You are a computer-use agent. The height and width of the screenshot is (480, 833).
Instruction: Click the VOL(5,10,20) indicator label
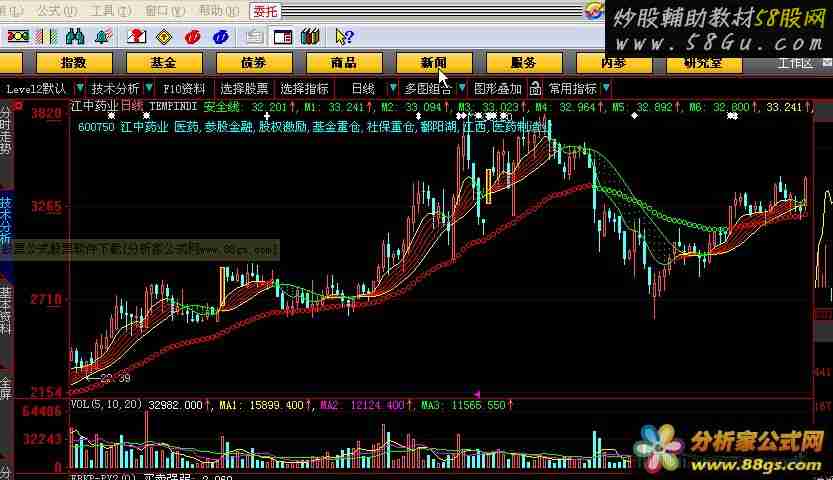click(107, 405)
